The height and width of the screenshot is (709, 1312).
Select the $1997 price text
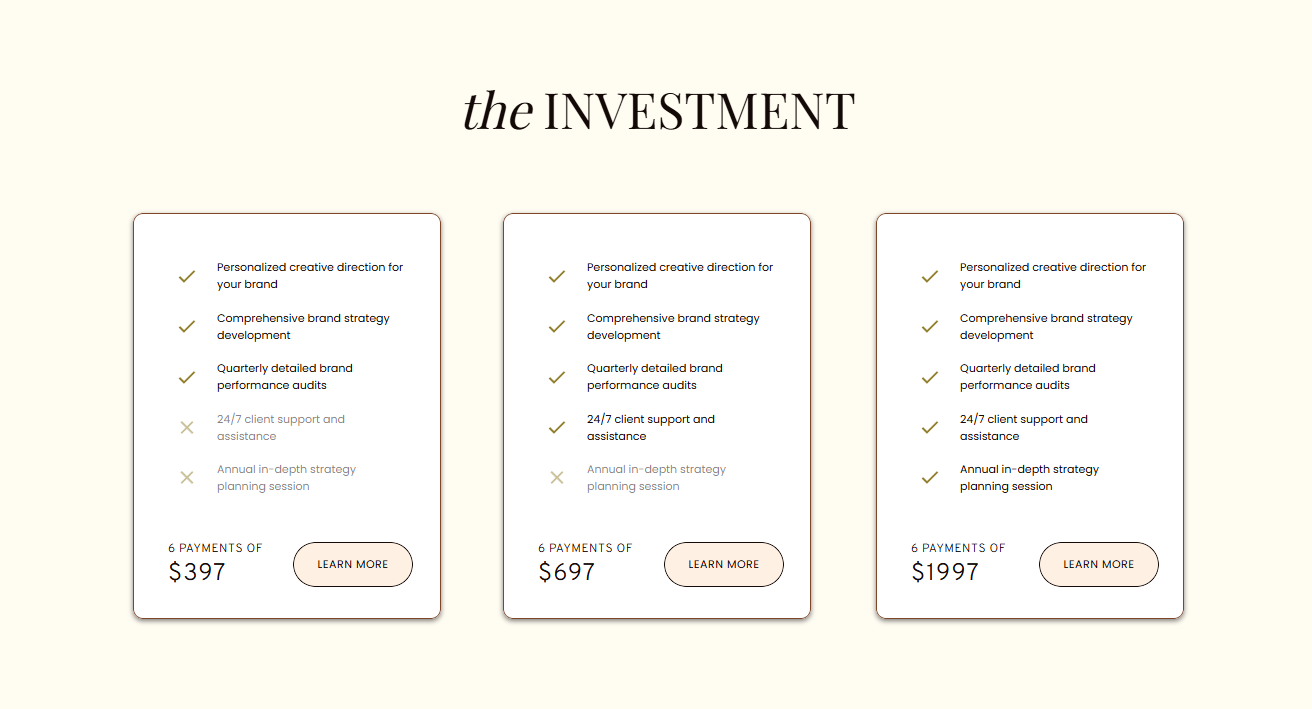(x=945, y=572)
